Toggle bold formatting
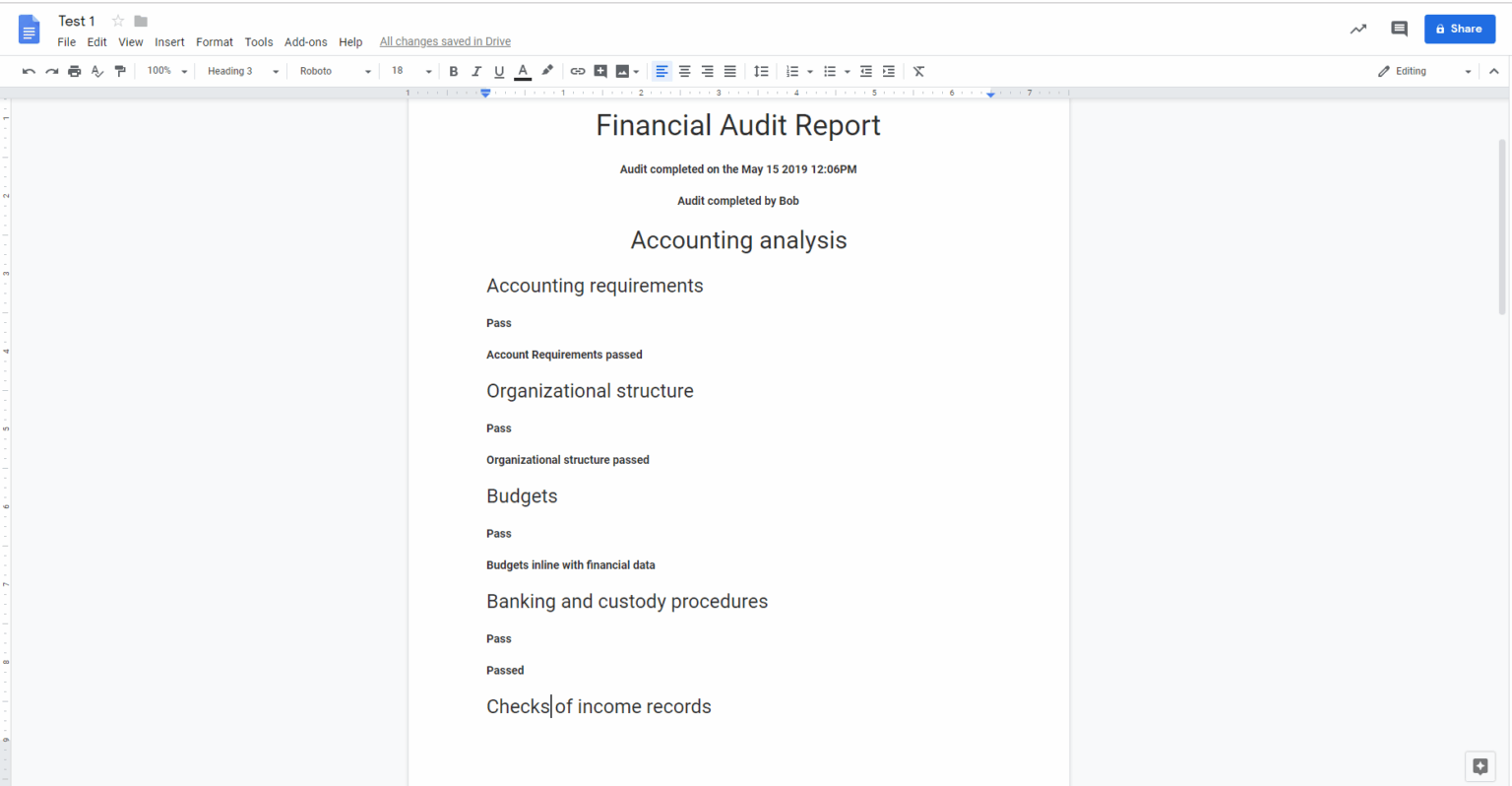This screenshot has width=1512, height=786. (x=453, y=70)
